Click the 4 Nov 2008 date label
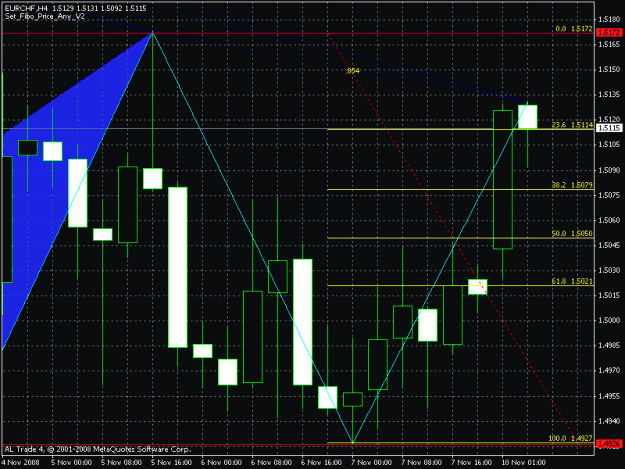 tap(21, 462)
